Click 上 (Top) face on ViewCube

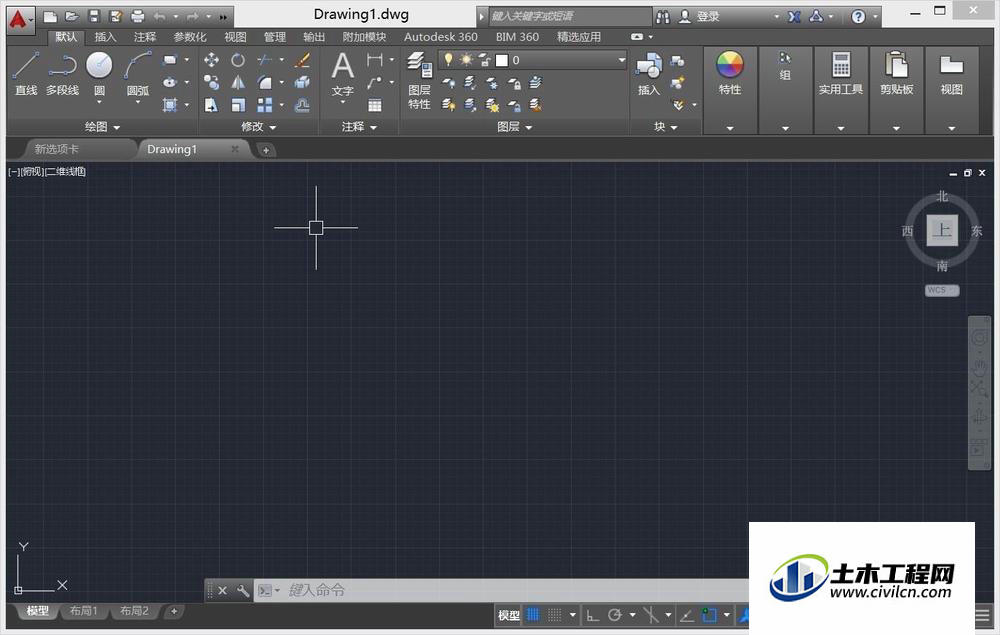tap(942, 230)
